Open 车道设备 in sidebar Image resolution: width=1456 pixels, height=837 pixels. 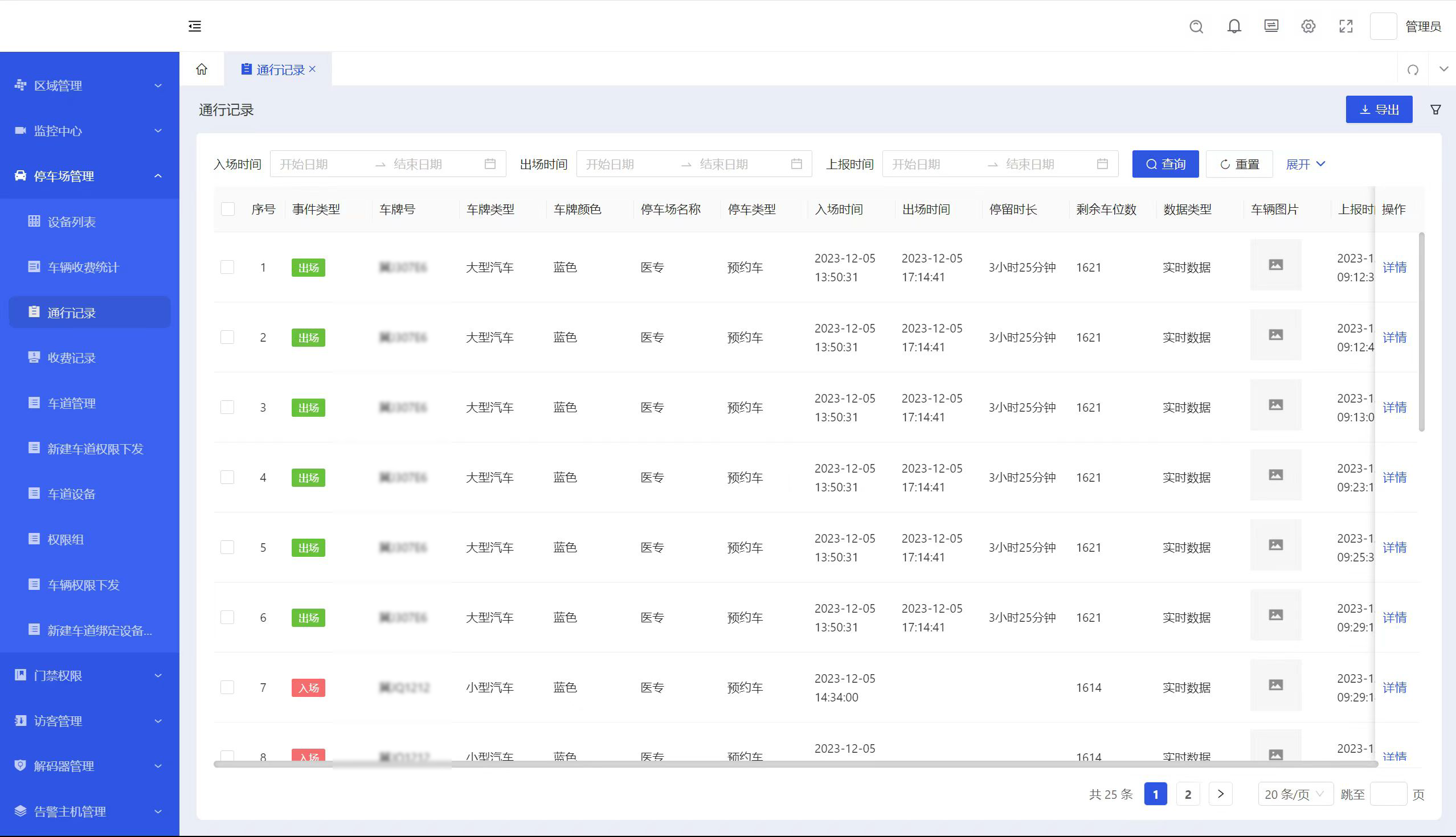(x=89, y=494)
